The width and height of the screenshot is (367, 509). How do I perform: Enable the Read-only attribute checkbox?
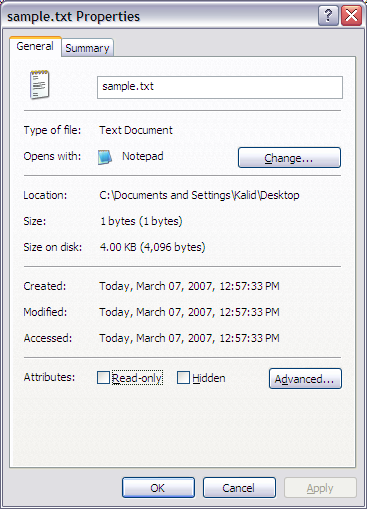(x=103, y=378)
